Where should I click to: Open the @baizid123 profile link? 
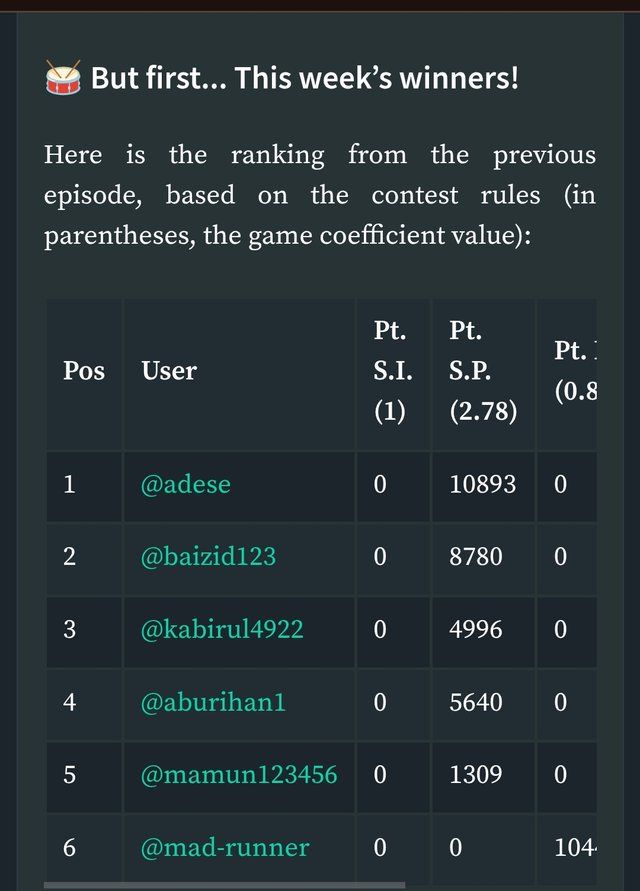[208, 556]
